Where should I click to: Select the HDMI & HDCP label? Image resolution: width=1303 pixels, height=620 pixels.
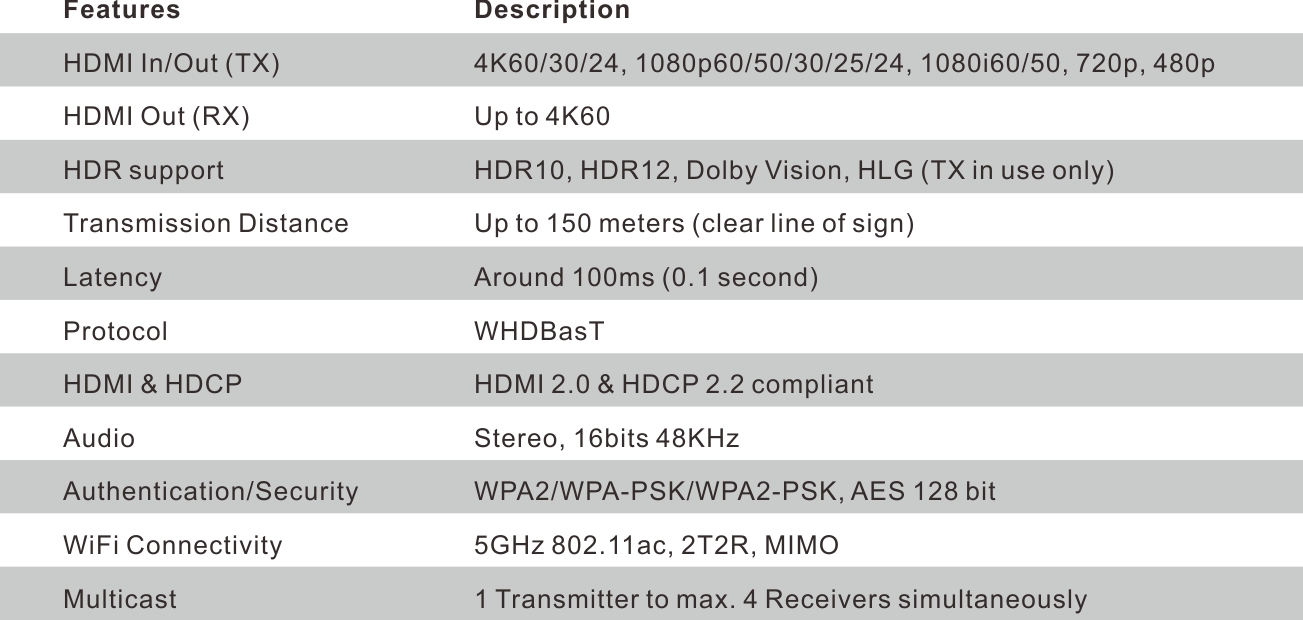tap(152, 384)
